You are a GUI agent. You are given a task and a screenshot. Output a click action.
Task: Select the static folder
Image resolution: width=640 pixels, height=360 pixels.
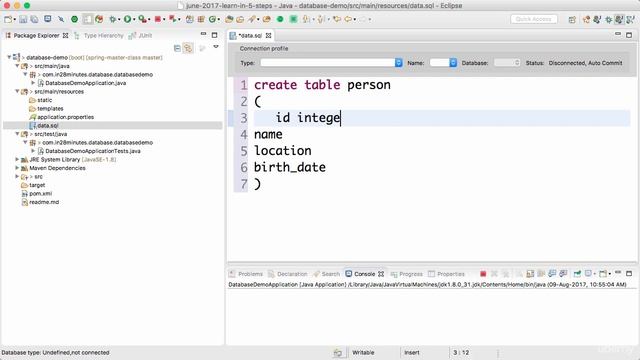(x=44, y=100)
